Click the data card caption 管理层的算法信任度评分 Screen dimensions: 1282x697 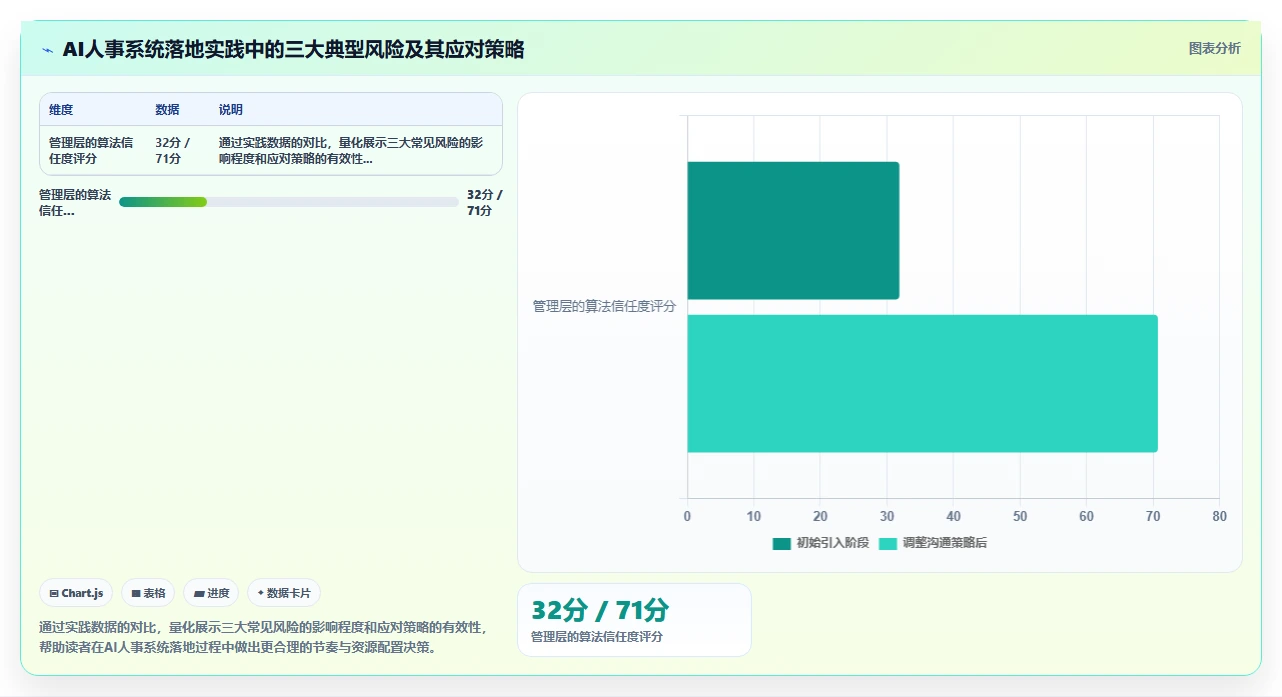[x=596, y=637]
